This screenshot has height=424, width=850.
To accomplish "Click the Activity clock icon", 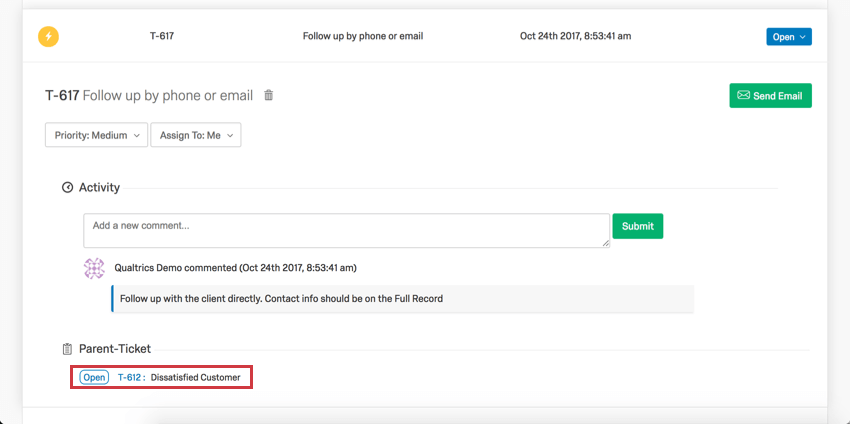I will tap(67, 188).
